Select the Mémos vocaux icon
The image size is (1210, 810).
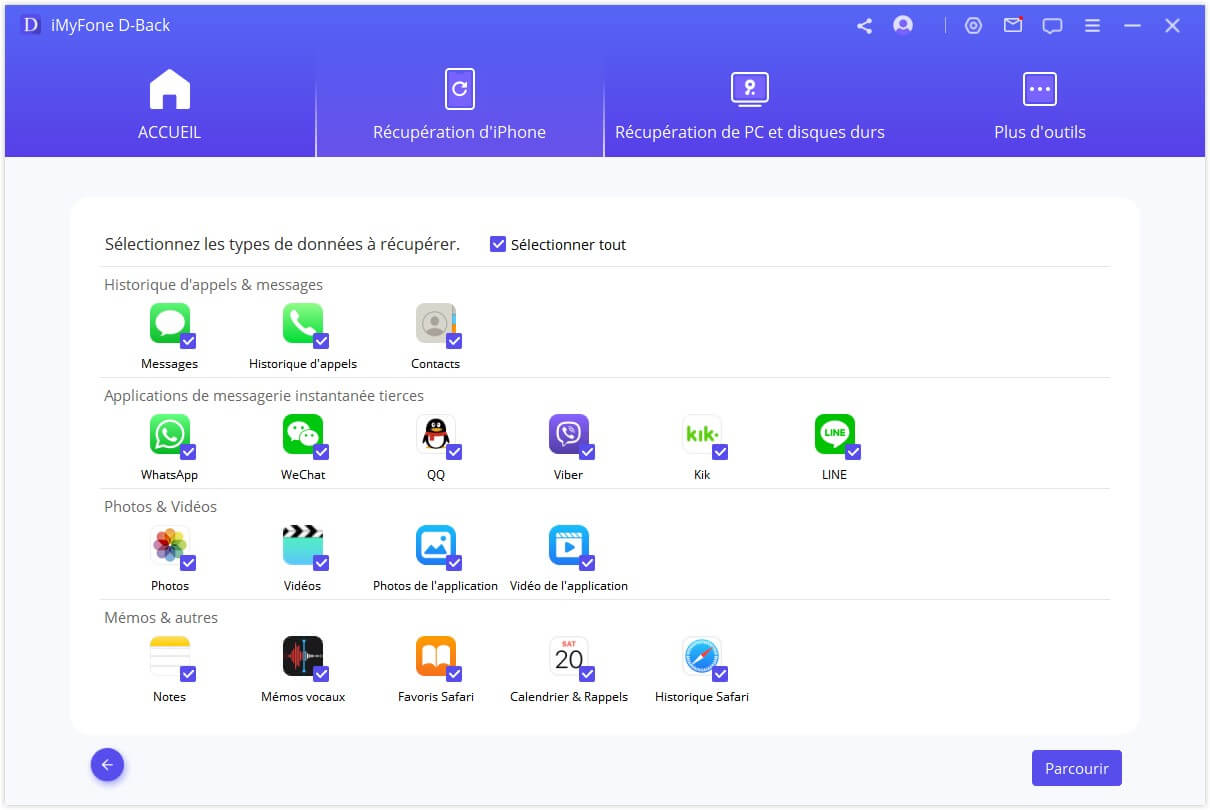coord(302,657)
